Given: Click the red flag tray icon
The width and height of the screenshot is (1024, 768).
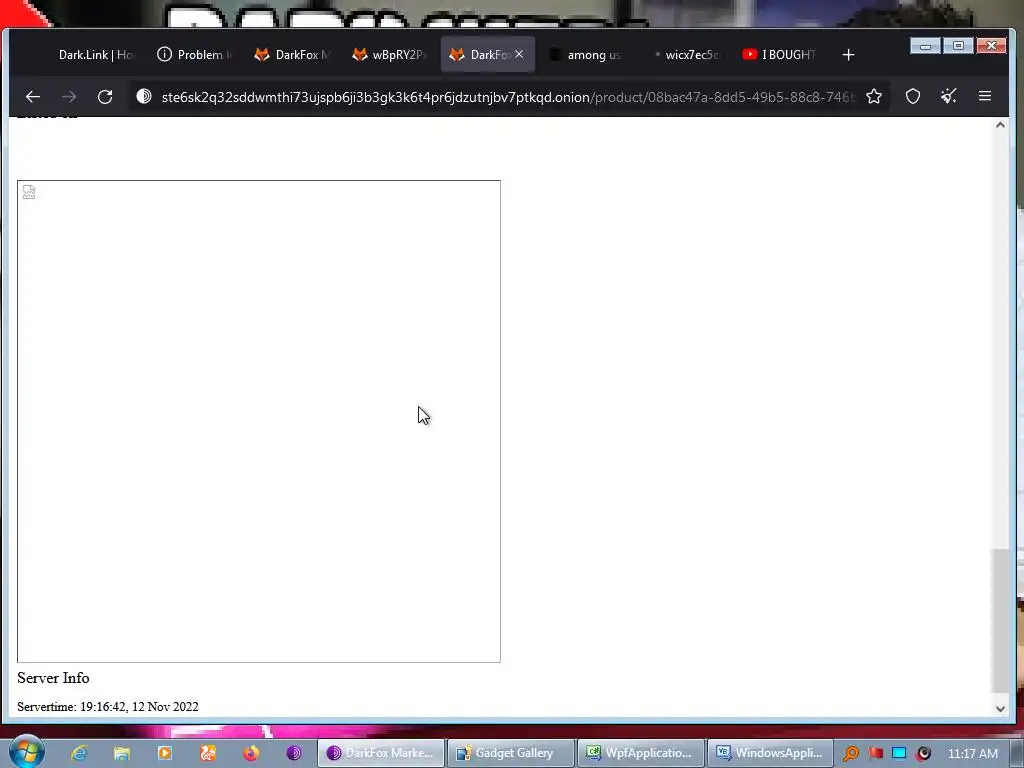Looking at the screenshot, I should (x=875, y=753).
